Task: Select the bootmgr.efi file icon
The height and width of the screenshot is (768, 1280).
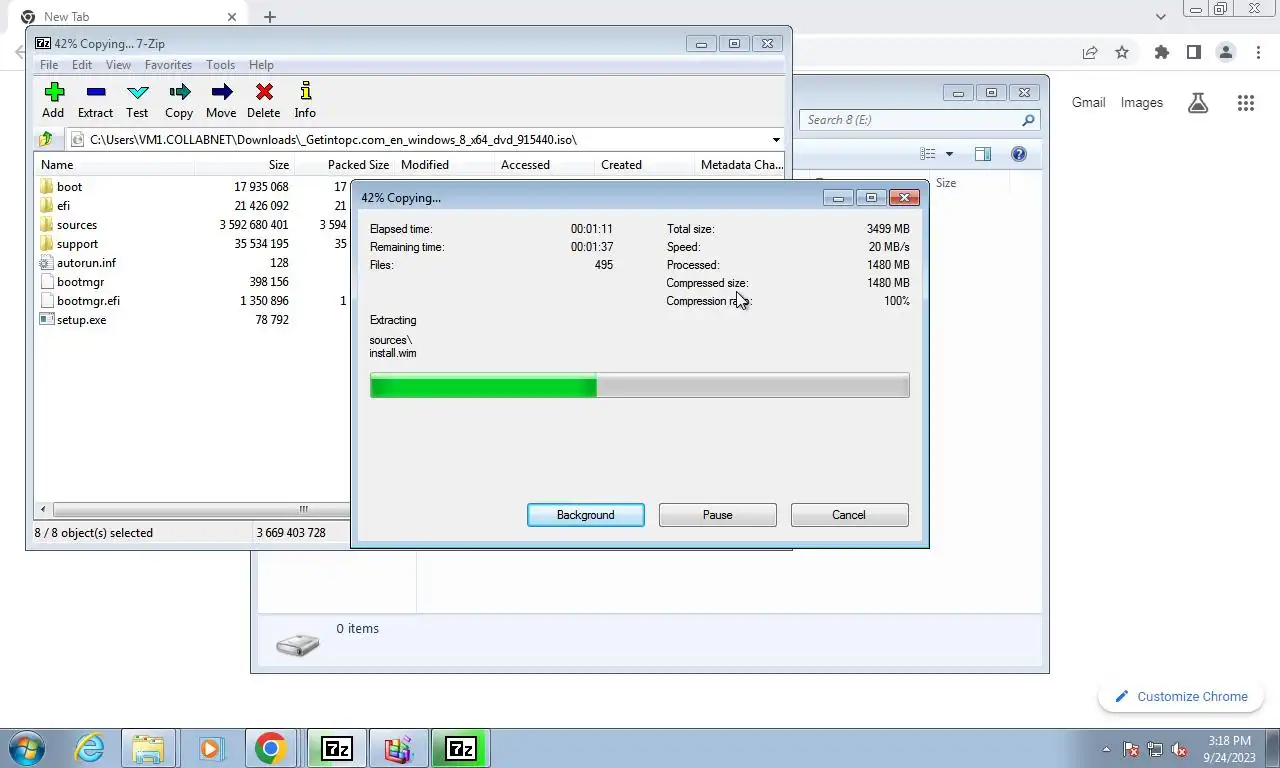Action: click(x=46, y=301)
